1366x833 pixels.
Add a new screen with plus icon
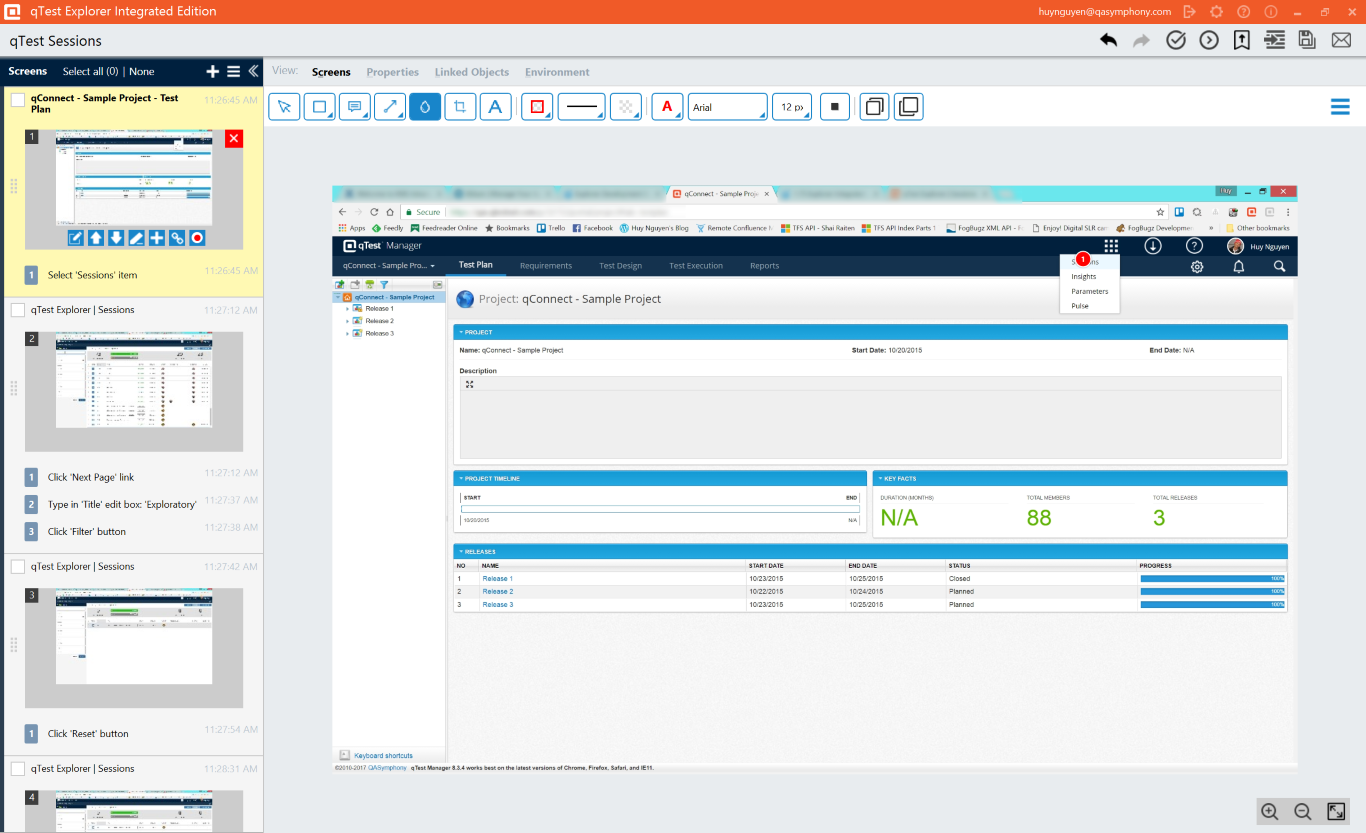tap(212, 71)
